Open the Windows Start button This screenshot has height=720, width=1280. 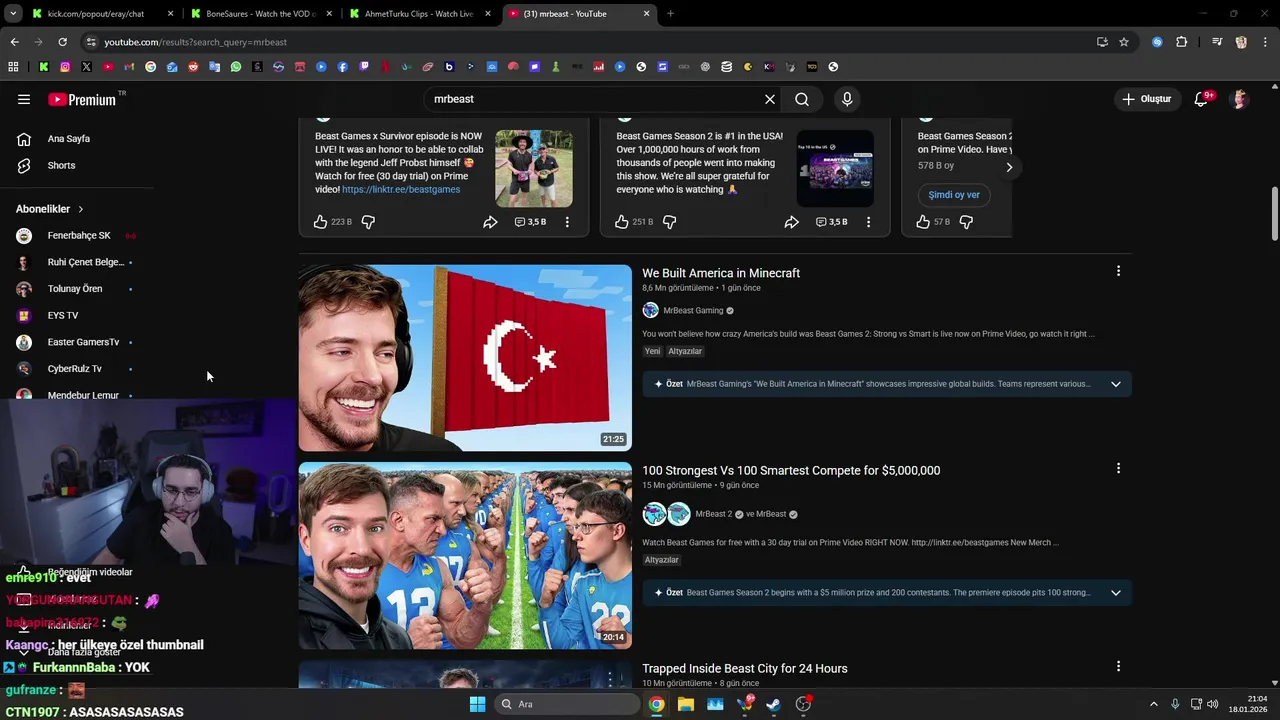pyautogui.click(x=477, y=704)
